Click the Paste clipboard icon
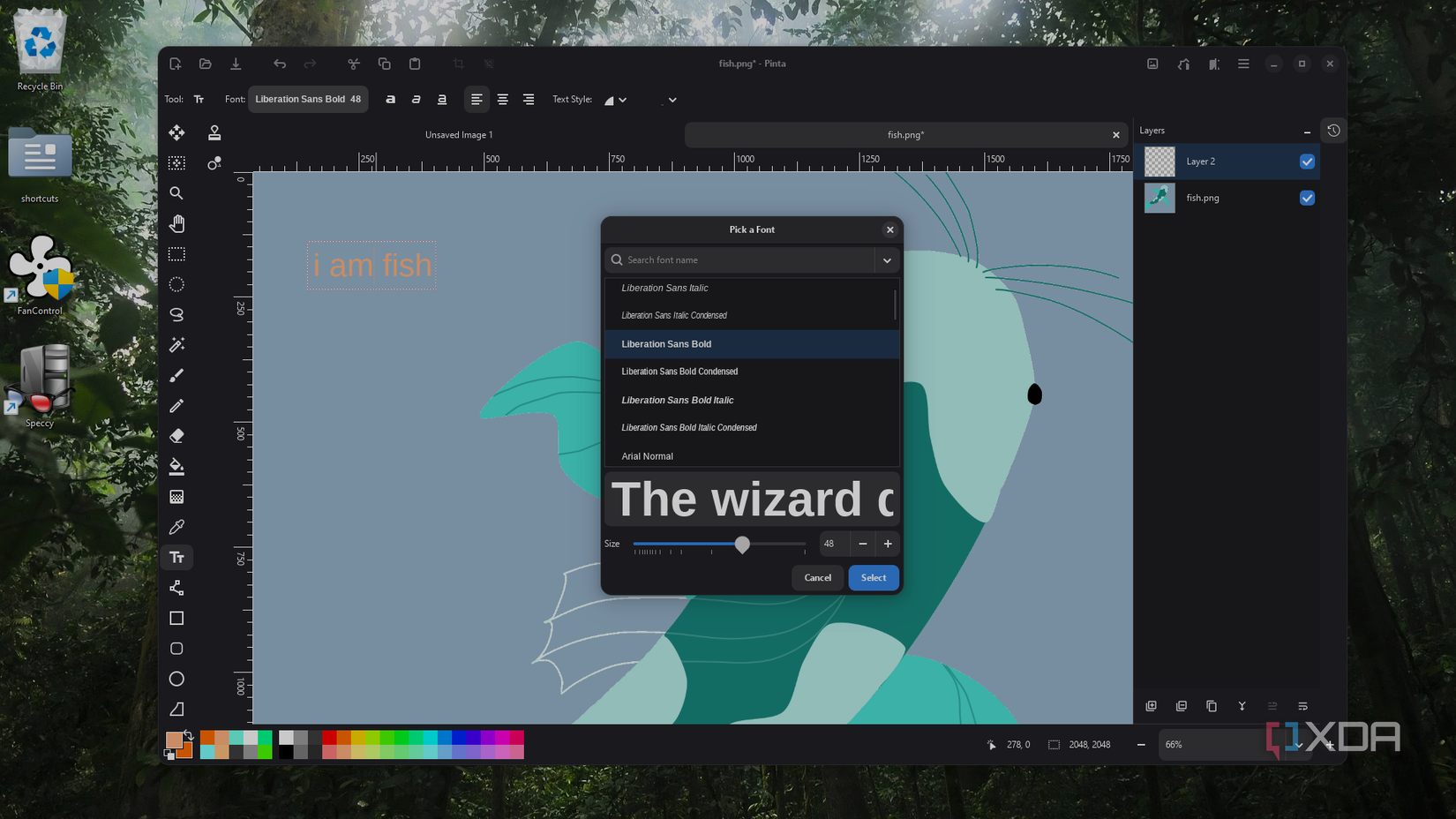 [415, 64]
